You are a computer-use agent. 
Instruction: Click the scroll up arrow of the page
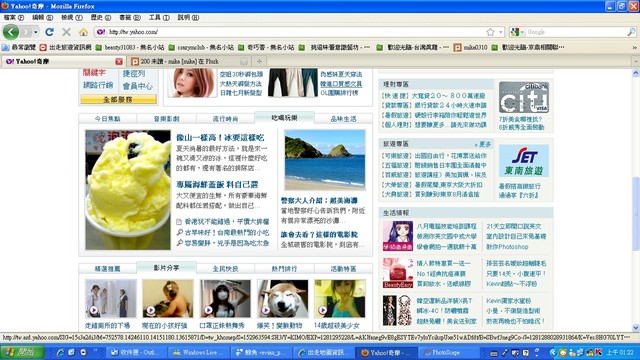click(636, 73)
